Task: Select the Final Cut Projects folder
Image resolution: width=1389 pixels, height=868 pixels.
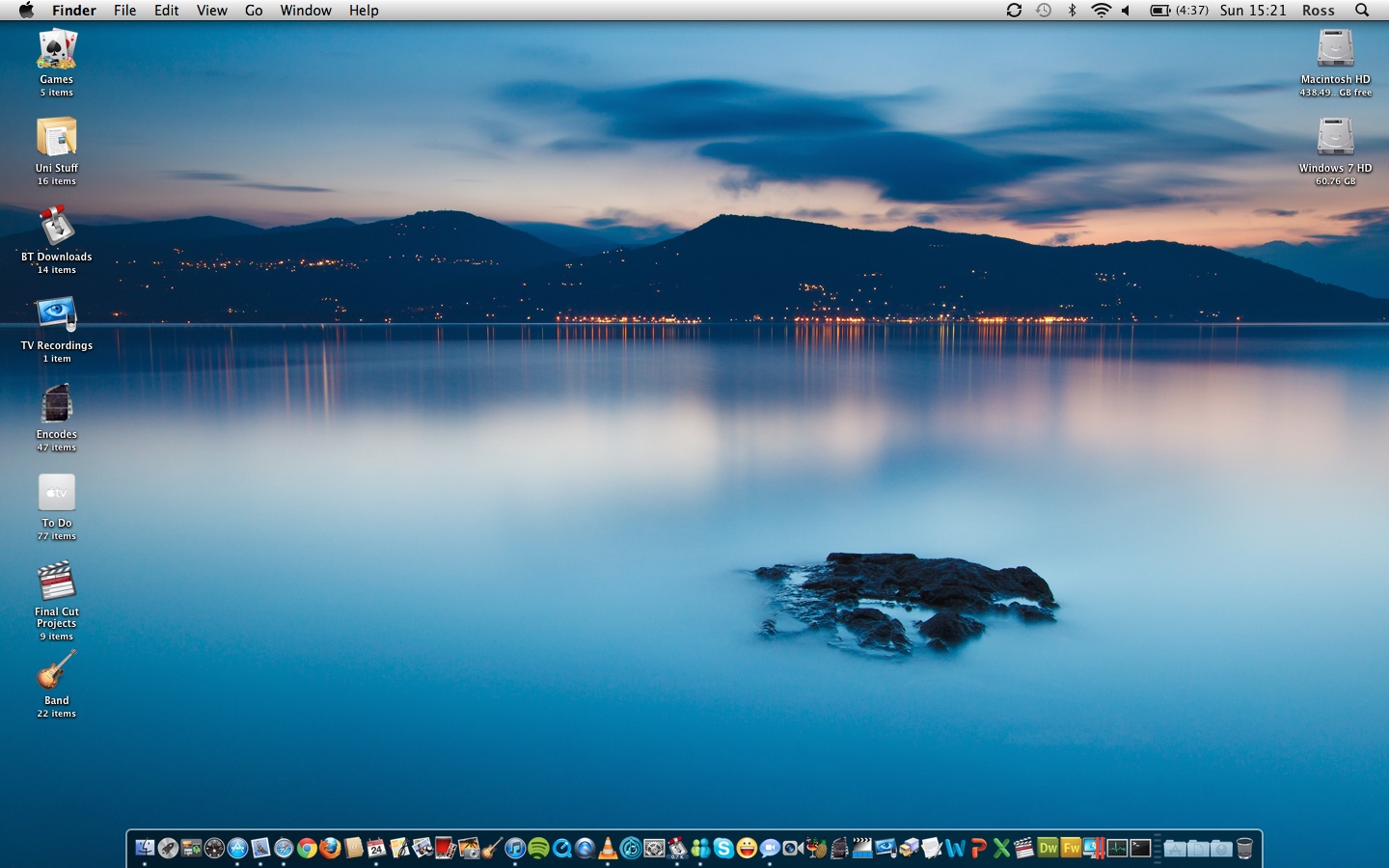Action: [x=56, y=583]
